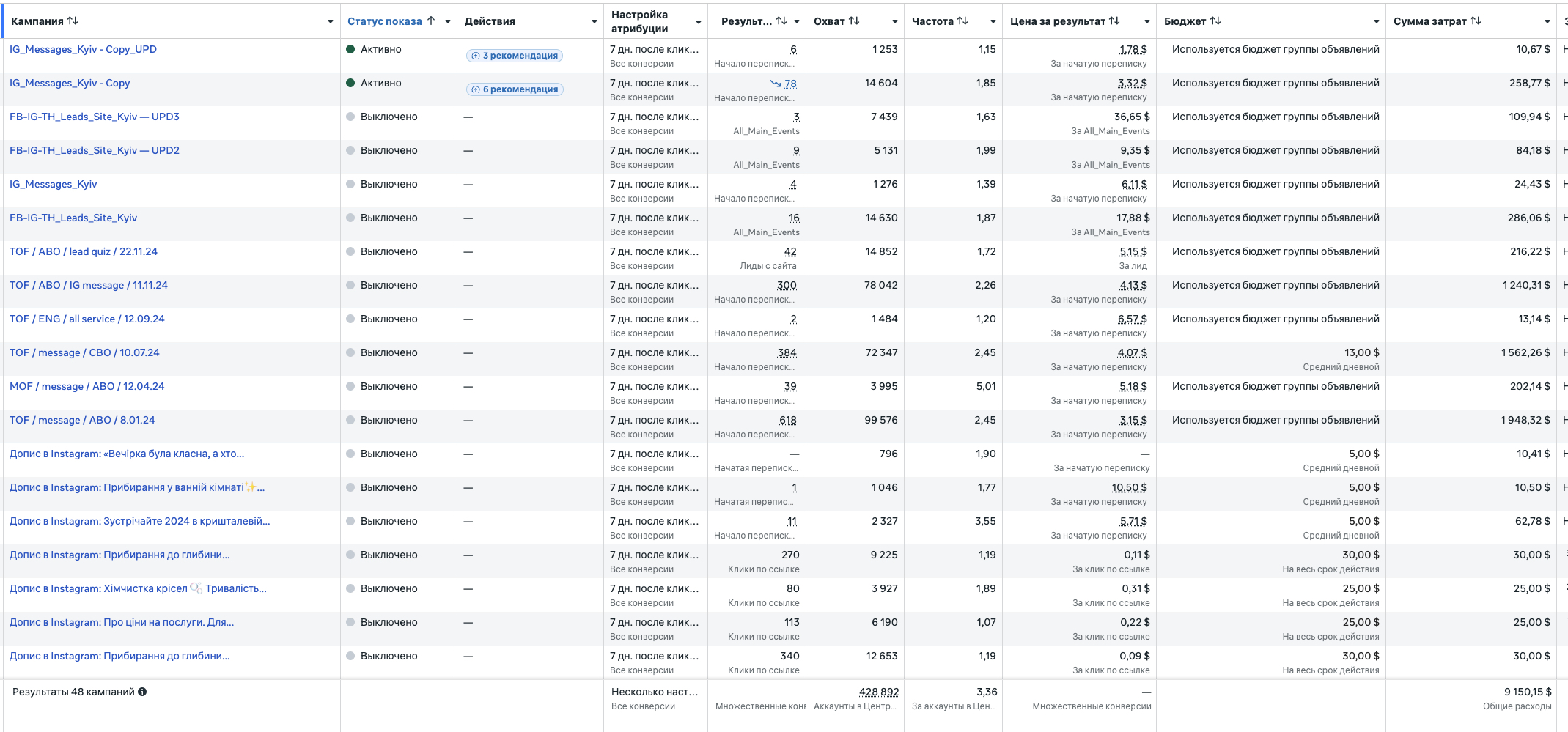1568x732 pixels.
Task: Sort by Частота using its arrows icon
Action: click(962, 21)
